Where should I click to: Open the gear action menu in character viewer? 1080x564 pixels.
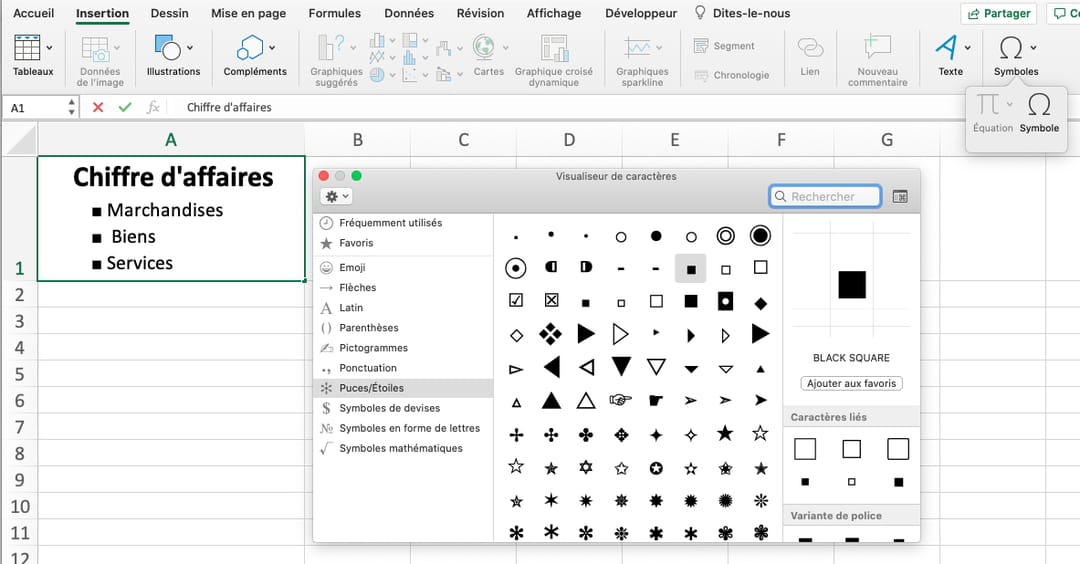337,196
